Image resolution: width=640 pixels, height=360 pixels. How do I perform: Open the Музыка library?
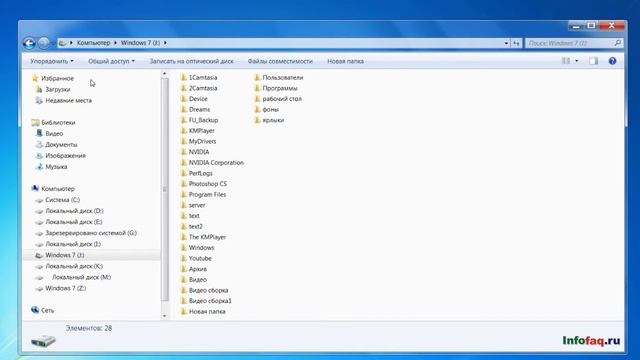[56, 167]
